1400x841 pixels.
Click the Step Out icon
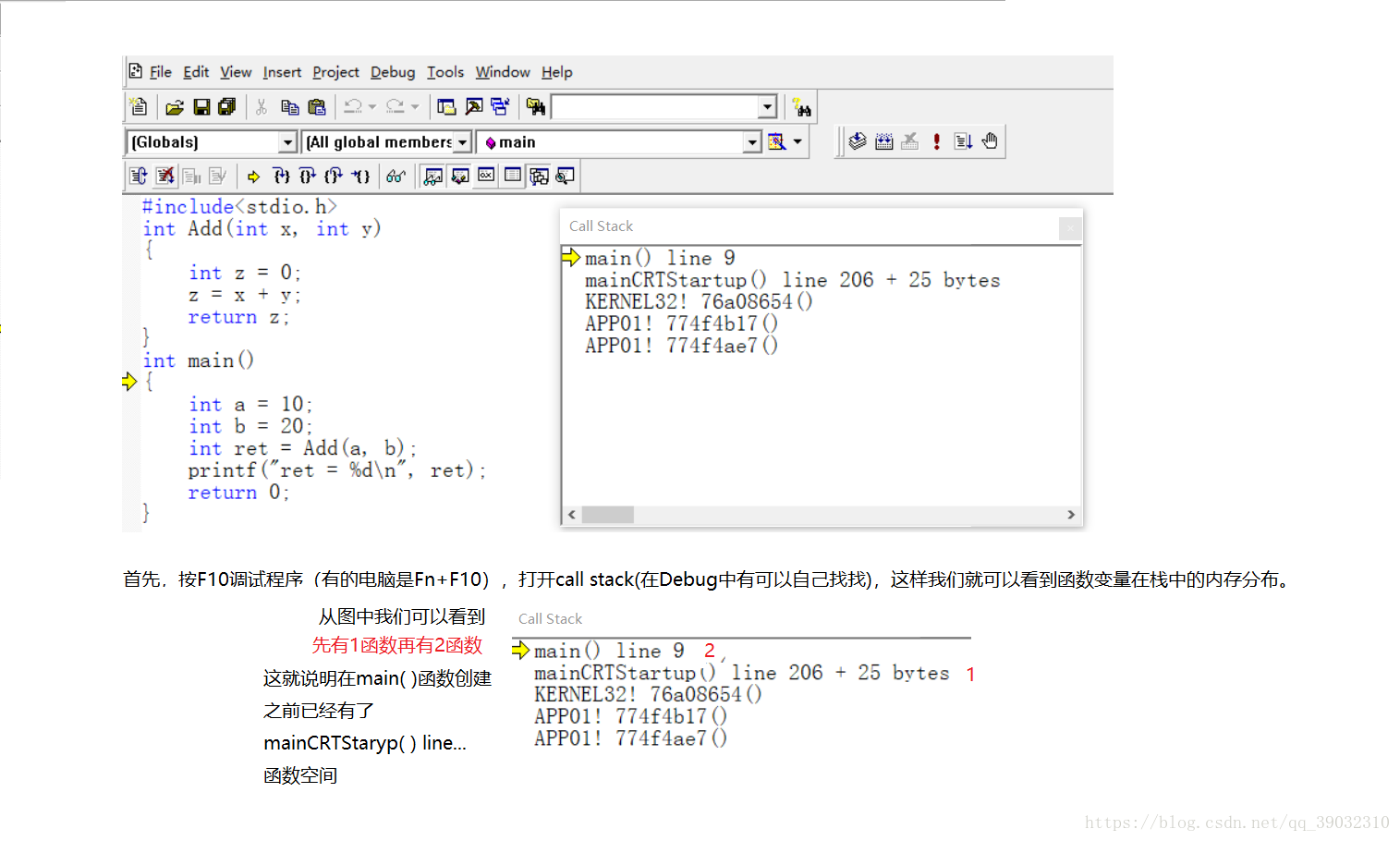[x=334, y=176]
